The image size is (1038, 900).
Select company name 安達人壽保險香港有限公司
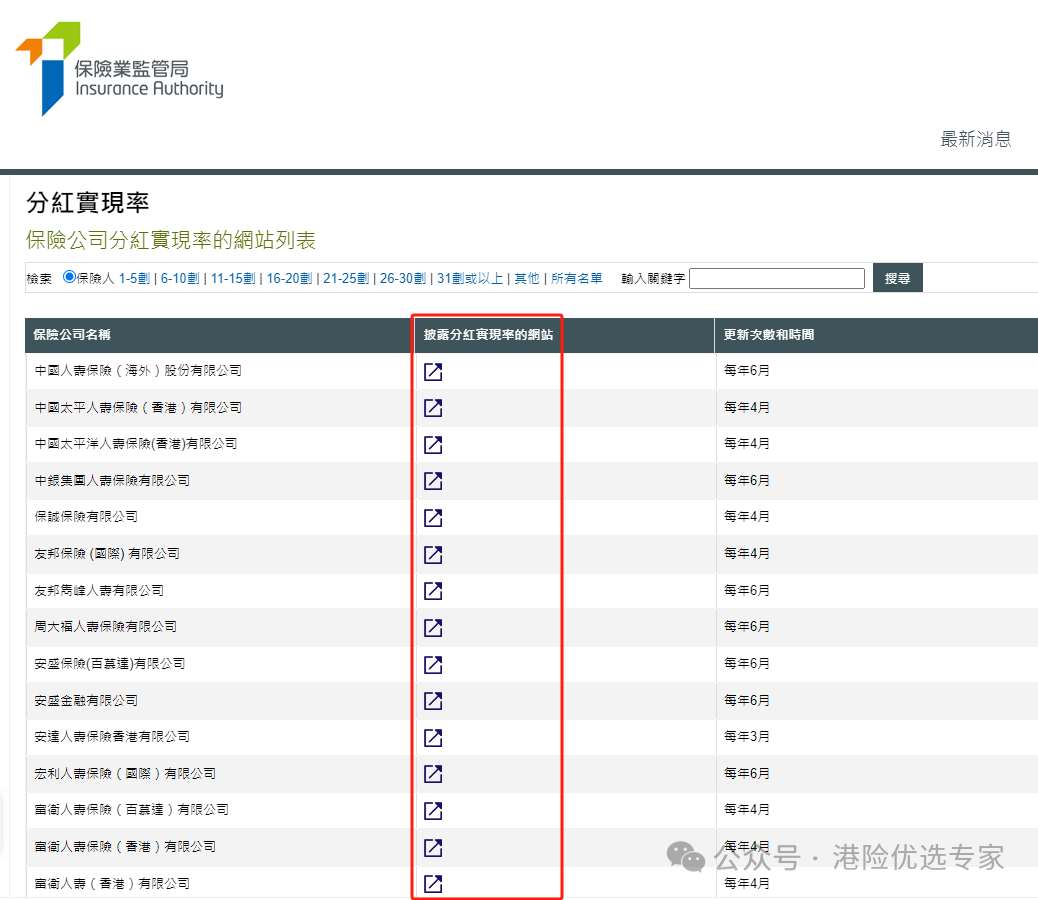tap(112, 737)
